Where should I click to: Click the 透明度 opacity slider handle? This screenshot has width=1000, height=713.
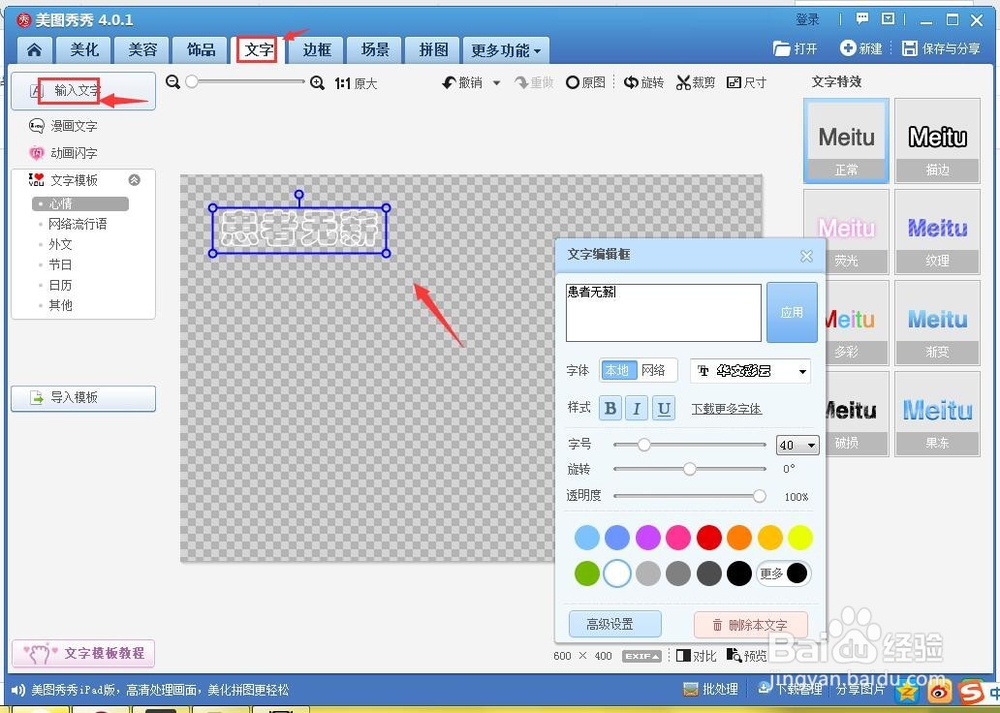tap(759, 496)
